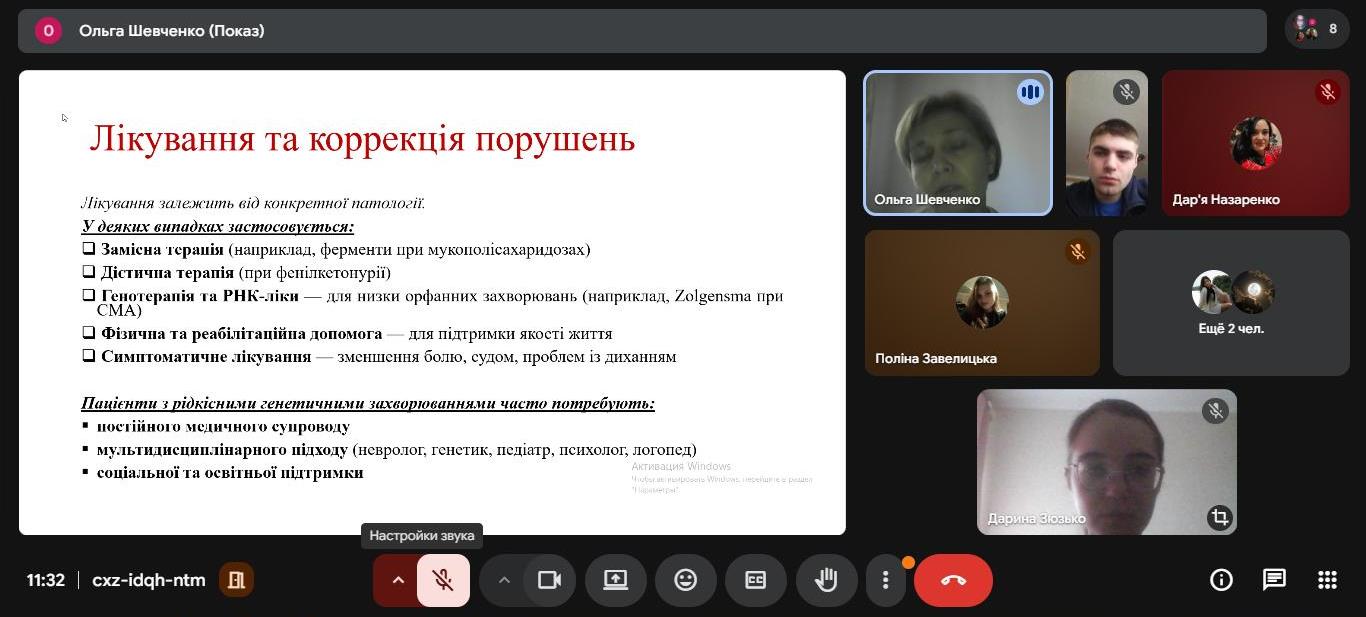The height and width of the screenshot is (617, 1366).
Task: Raise your hand
Action: 826,580
